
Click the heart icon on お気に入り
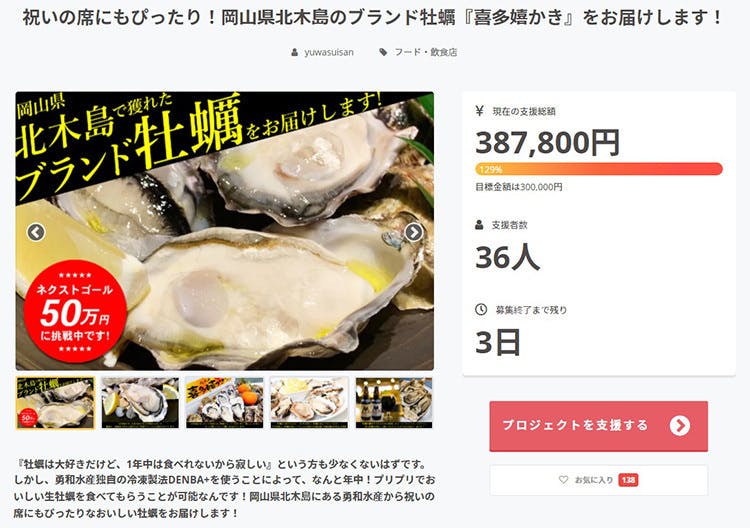(x=563, y=479)
